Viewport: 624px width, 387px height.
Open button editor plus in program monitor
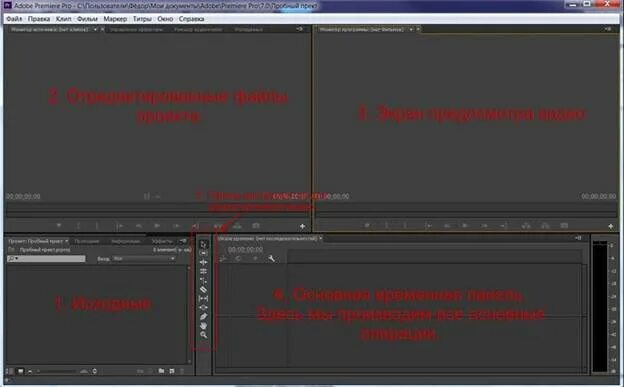611,226
